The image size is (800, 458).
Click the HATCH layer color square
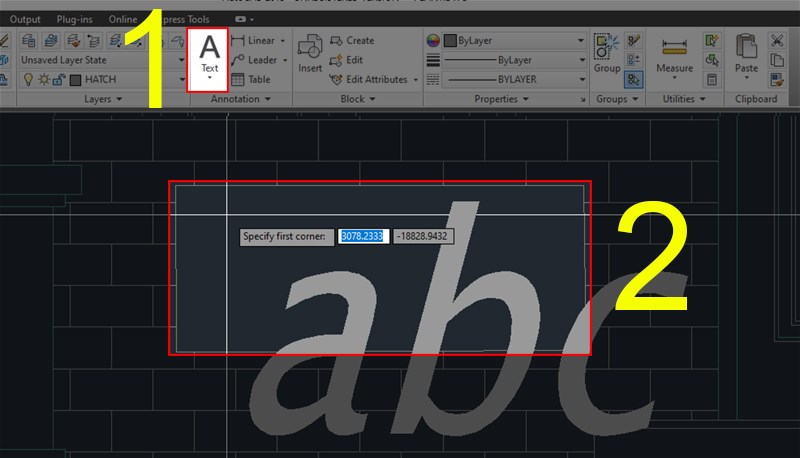(x=76, y=80)
